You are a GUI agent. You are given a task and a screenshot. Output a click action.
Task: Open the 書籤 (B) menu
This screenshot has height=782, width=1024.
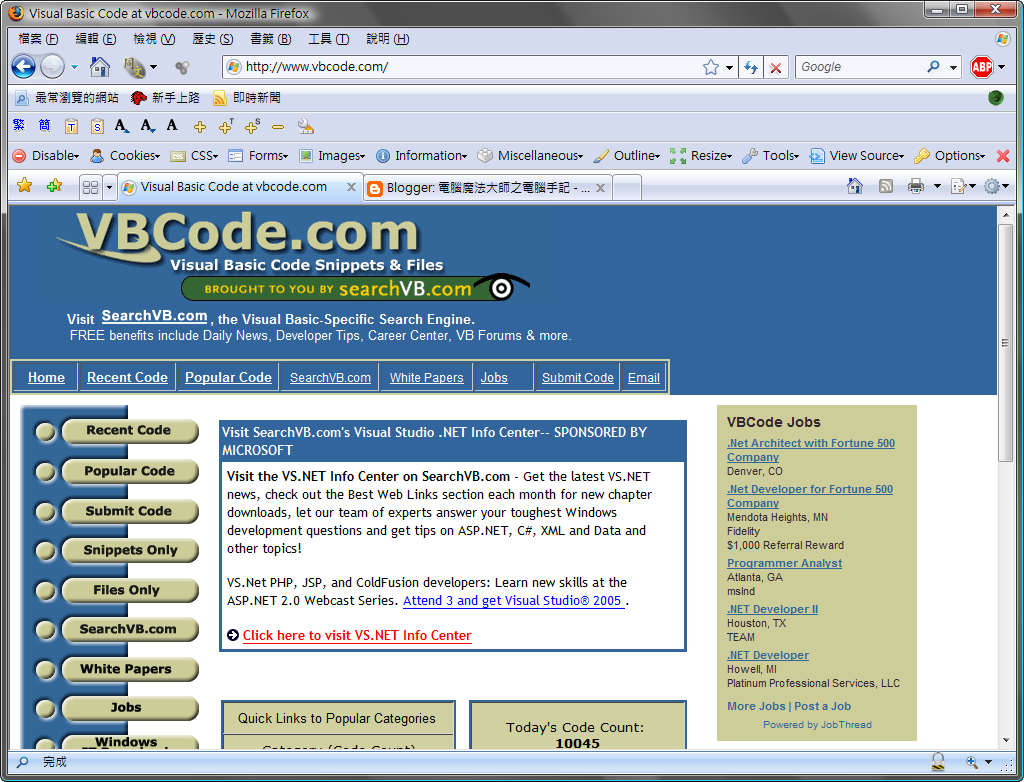[x=270, y=39]
